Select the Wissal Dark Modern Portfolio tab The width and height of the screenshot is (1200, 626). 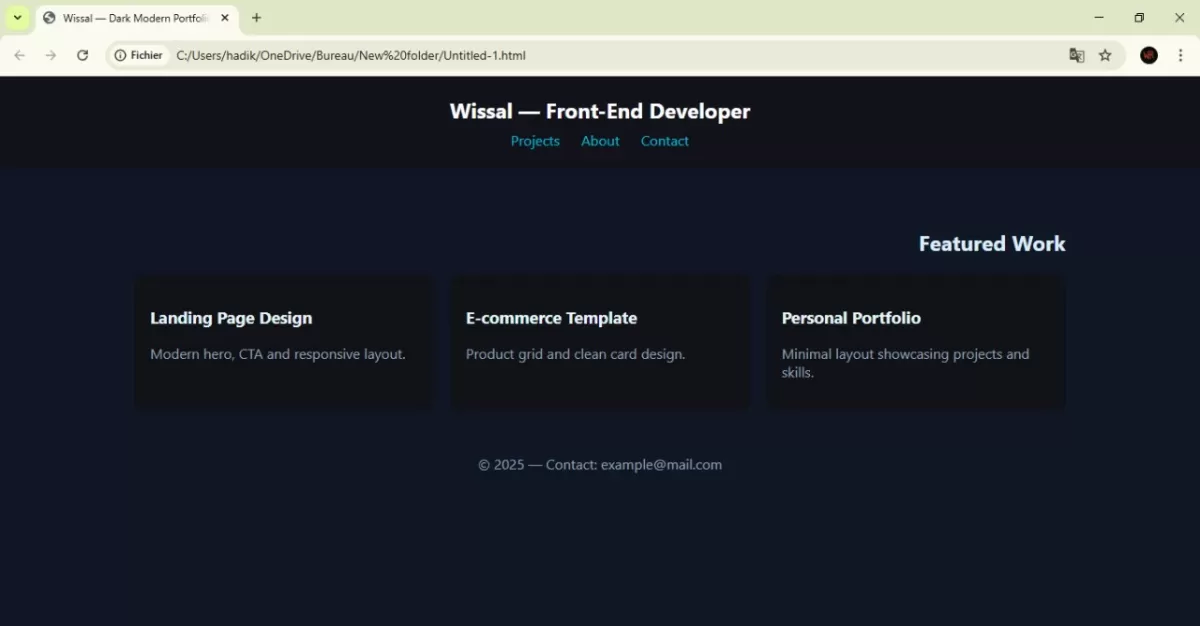(x=130, y=18)
